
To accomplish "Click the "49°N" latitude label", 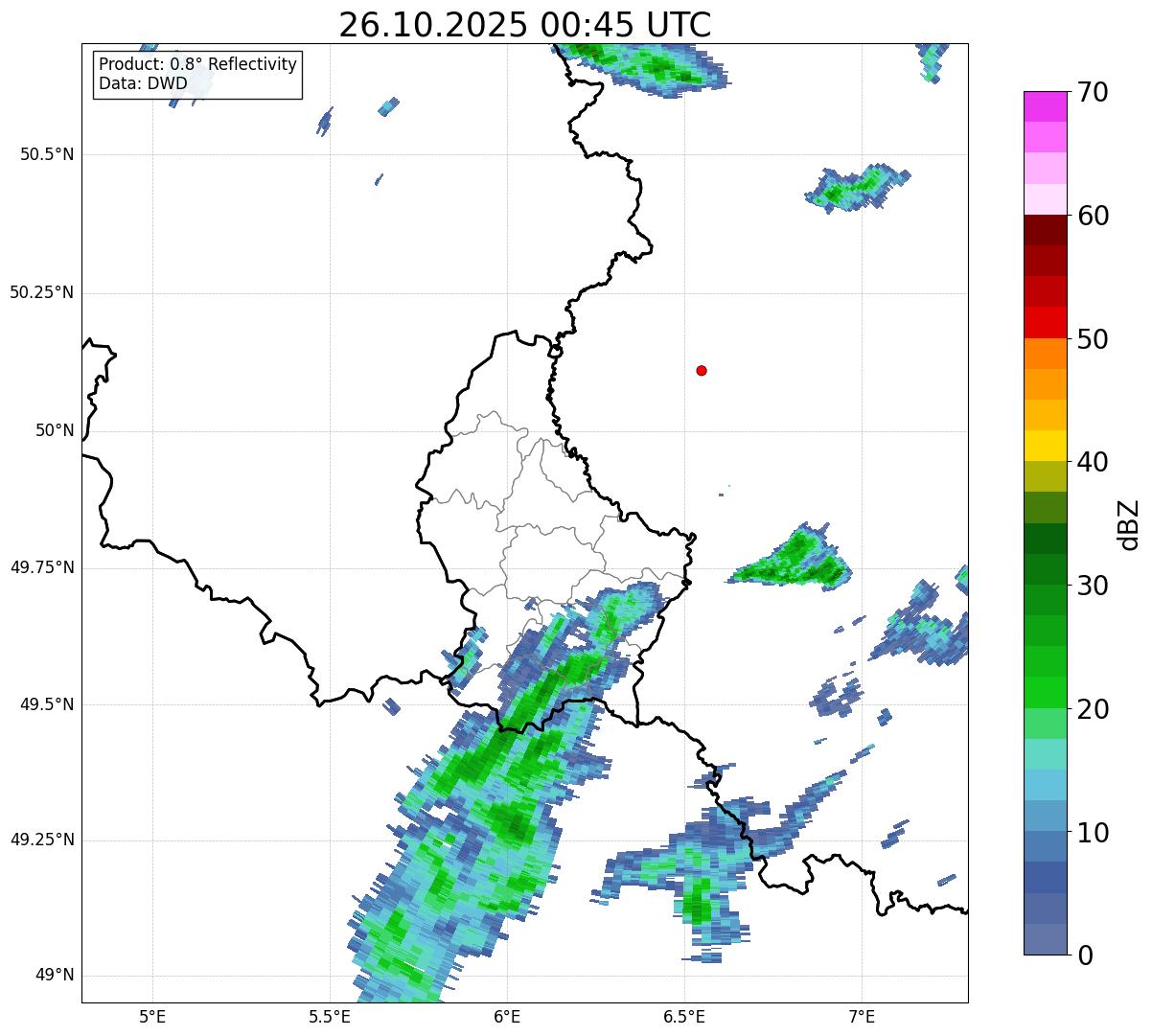I will pyautogui.click(x=55, y=975).
